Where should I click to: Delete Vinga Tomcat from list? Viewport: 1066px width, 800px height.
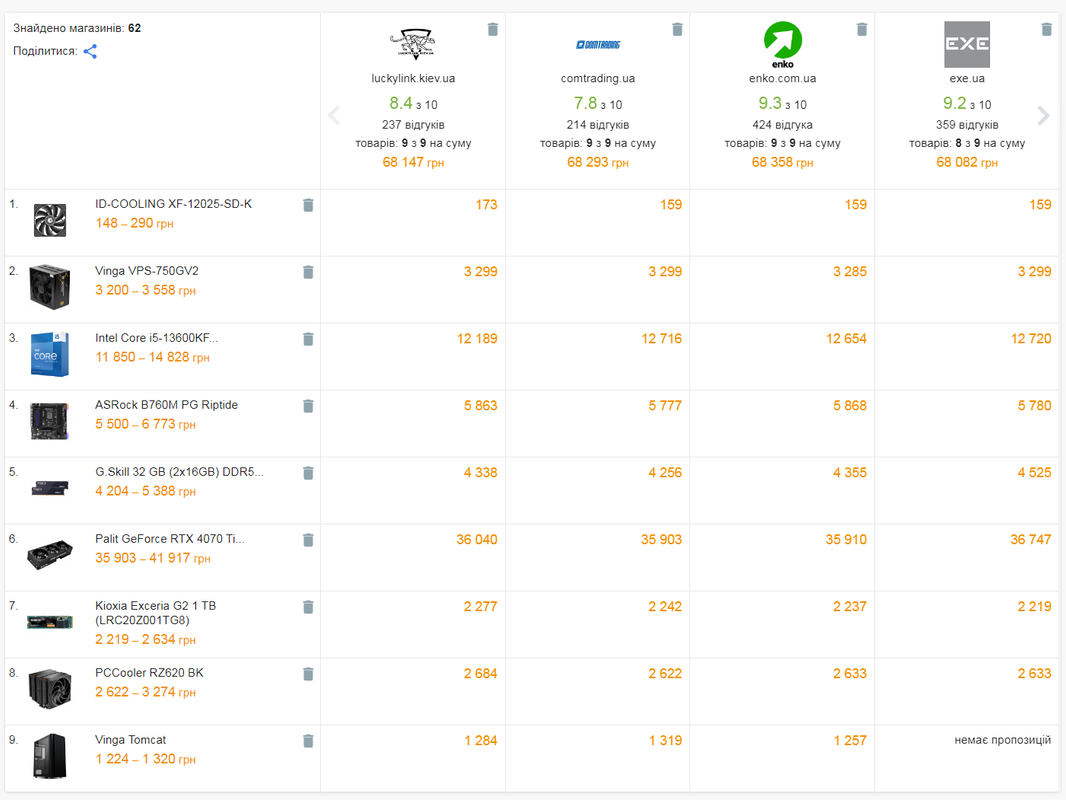[x=308, y=741]
